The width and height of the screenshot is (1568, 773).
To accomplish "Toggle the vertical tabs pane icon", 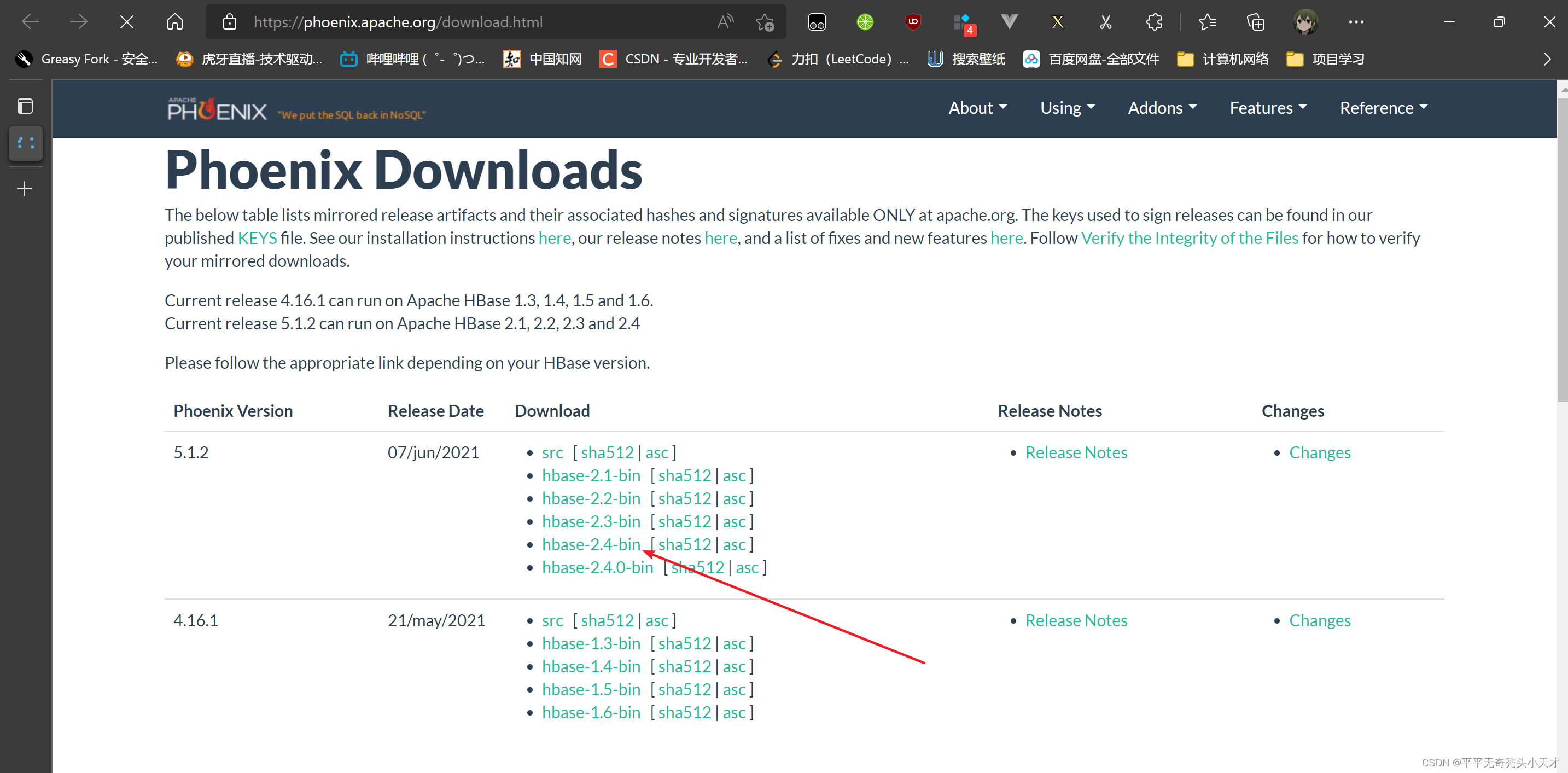I will [25, 107].
